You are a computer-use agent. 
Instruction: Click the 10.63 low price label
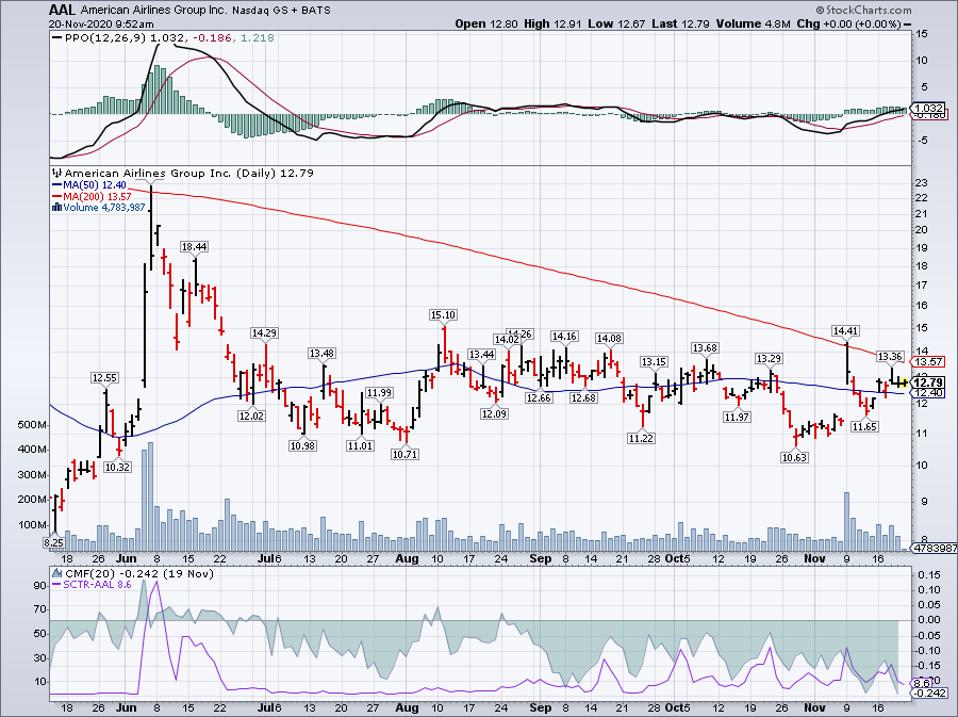tap(794, 457)
